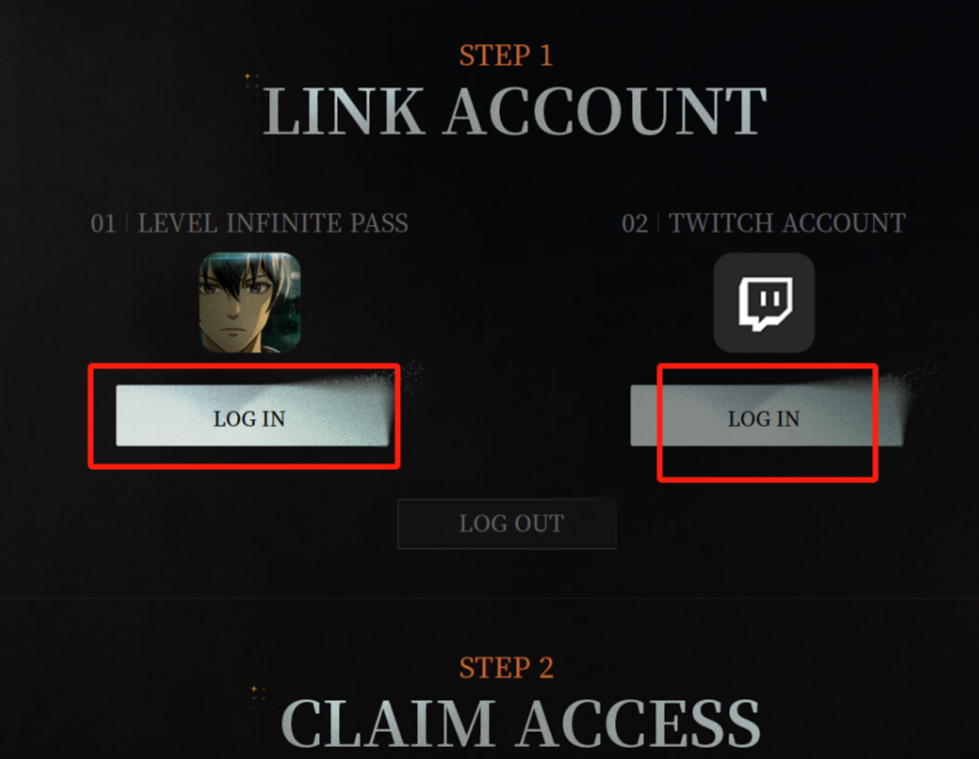The image size is (979, 759).
Task: Click the TWITCH ACCOUNT label
Action: click(x=787, y=223)
